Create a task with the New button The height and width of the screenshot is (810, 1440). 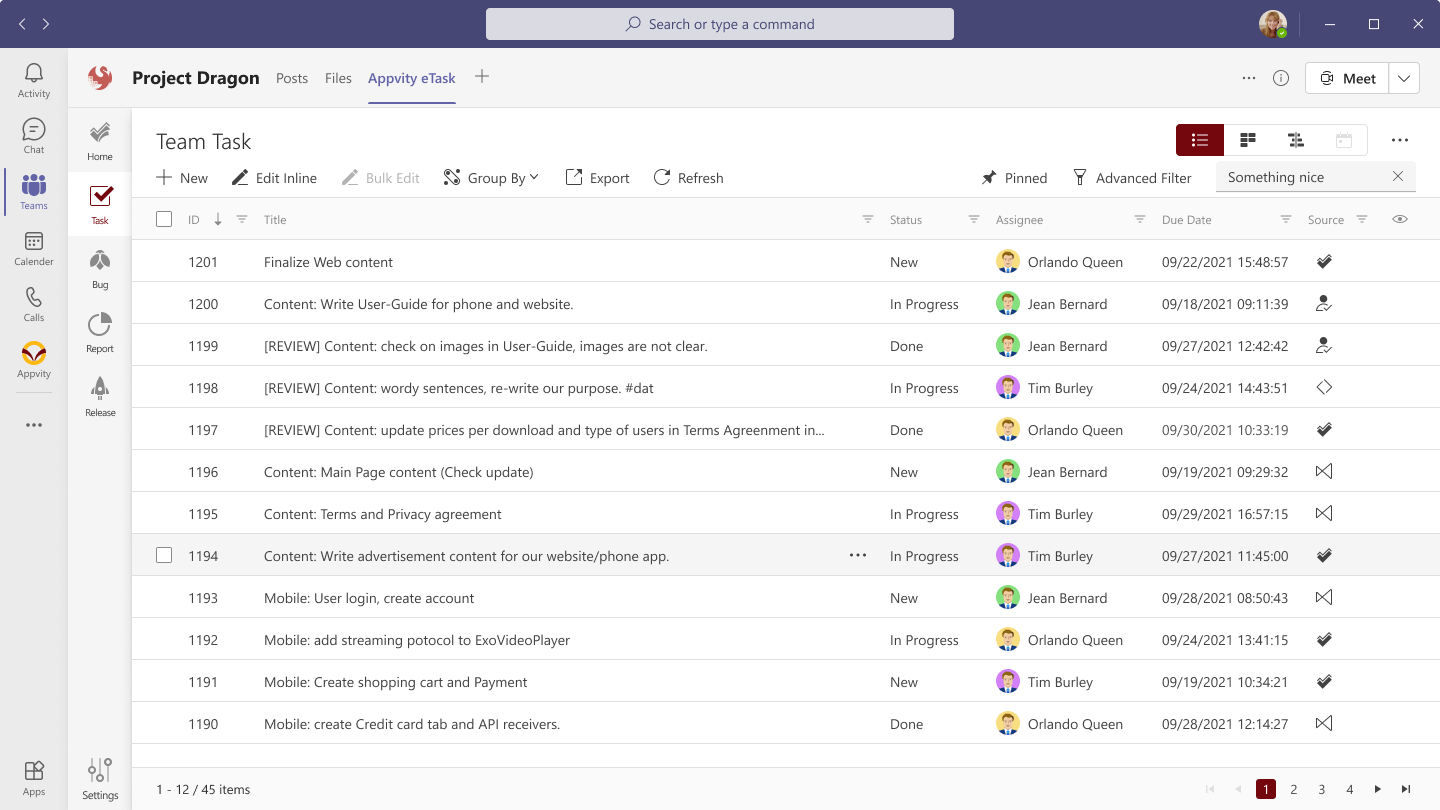tap(181, 177)
